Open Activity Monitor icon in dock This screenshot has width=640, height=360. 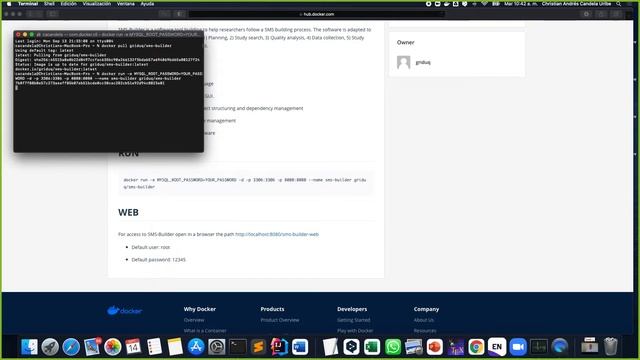point(539,347)
